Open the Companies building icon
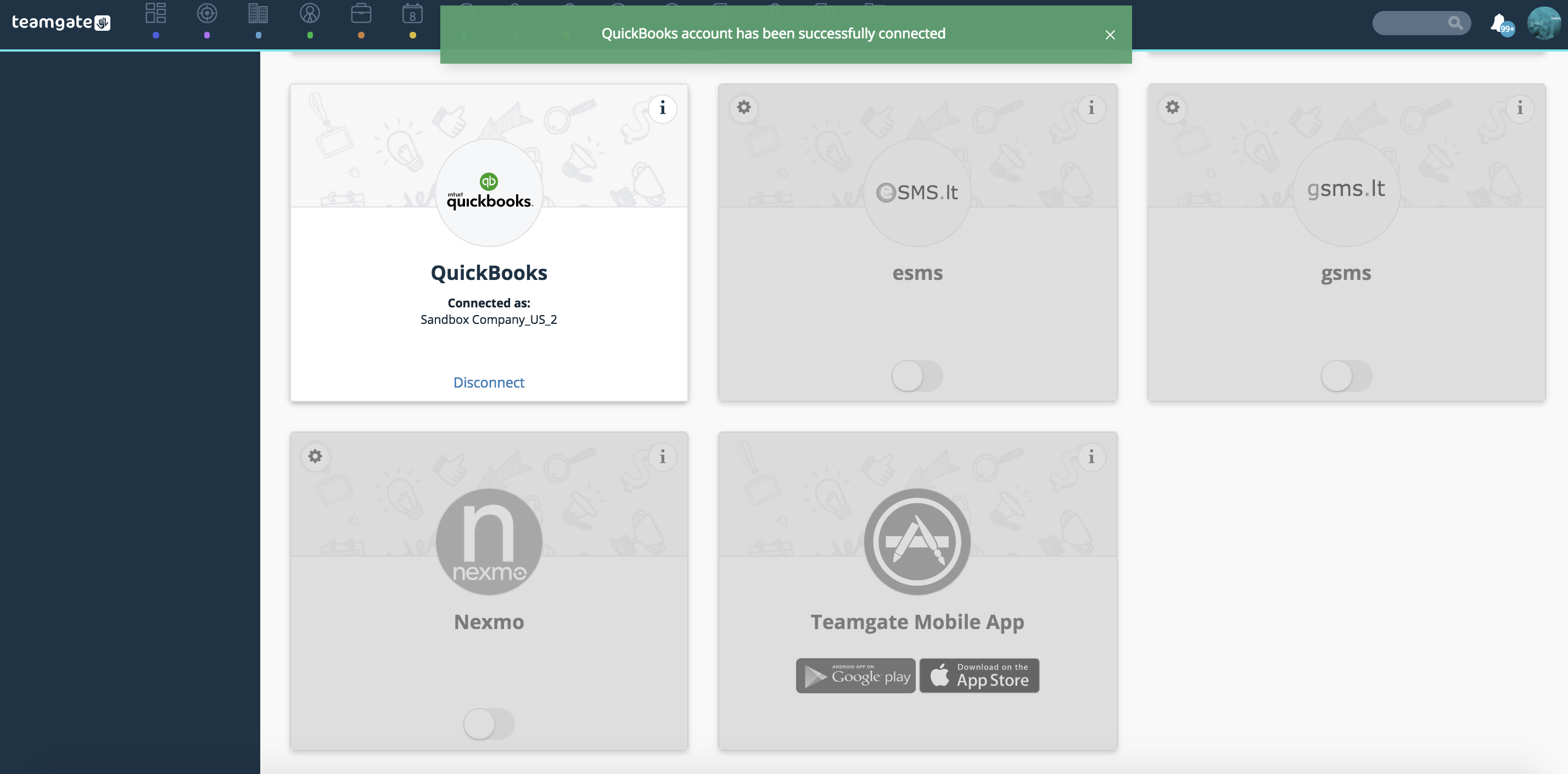Image resolution: width=1568 pixels, height=774 pixels. tap(258, 13)
